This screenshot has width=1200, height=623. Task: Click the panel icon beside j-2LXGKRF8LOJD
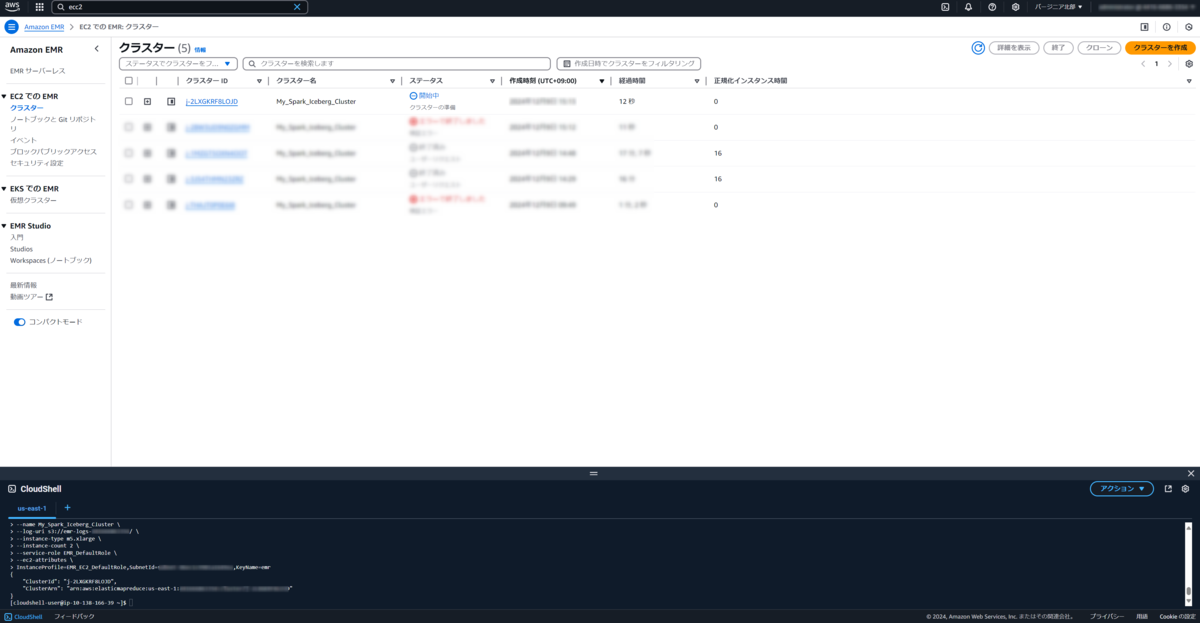[x=171, y=101]
